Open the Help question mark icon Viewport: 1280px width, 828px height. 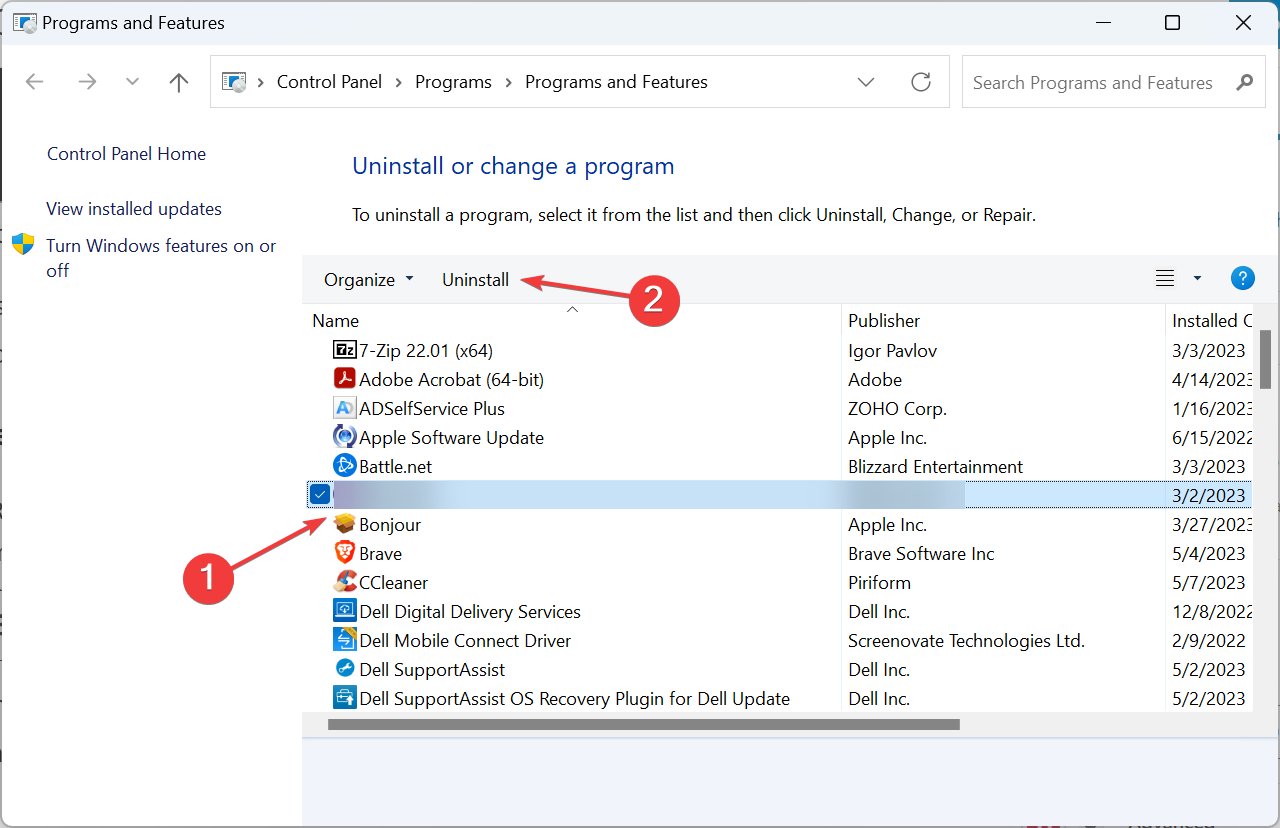[1242, 278]
